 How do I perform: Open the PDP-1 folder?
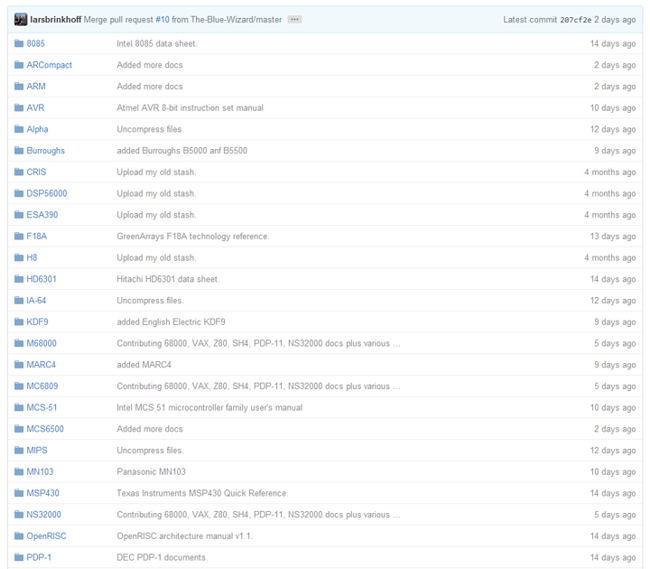(39, 557)
